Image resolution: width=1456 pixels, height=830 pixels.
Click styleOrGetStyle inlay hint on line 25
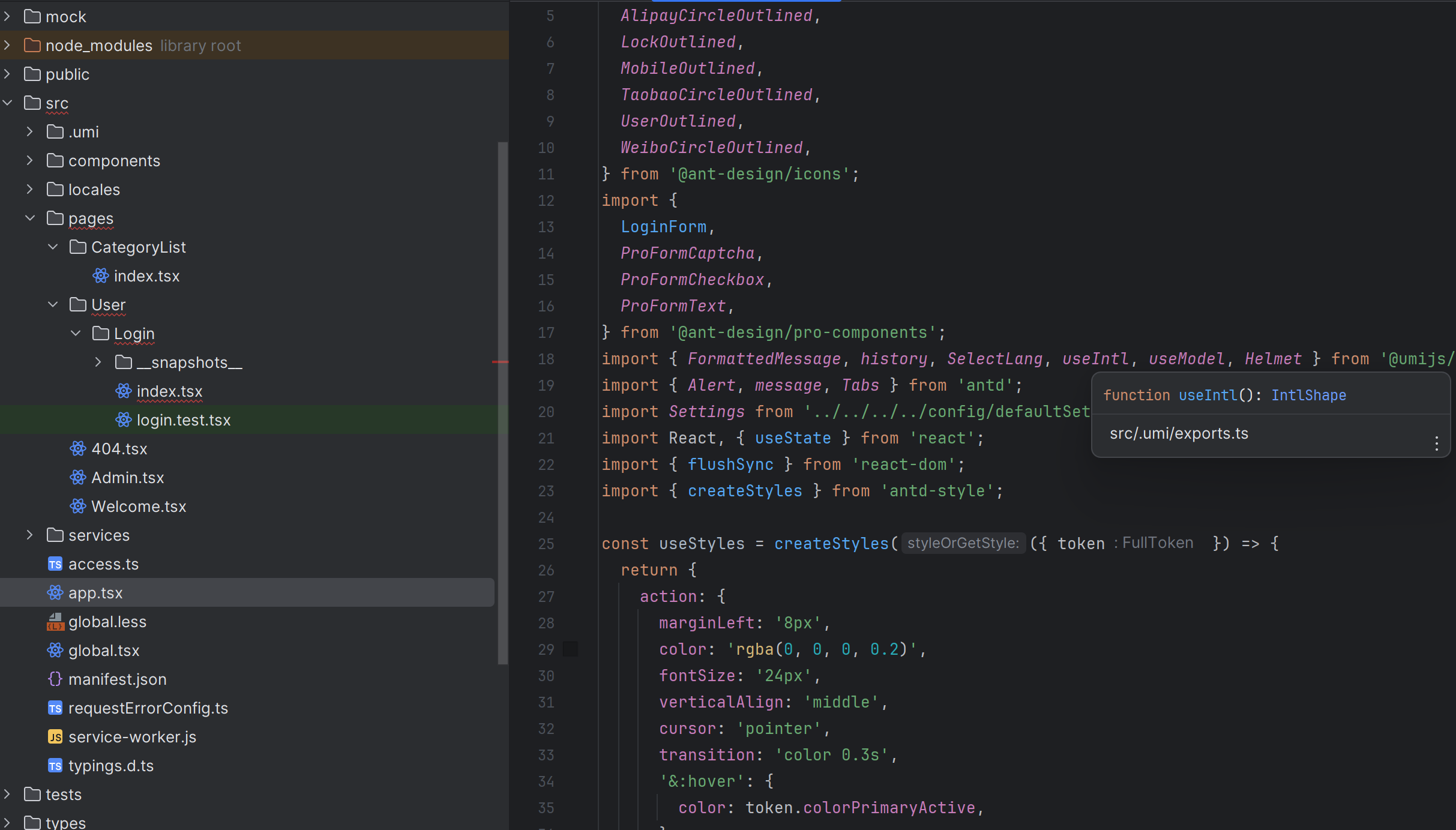[963, 543]
